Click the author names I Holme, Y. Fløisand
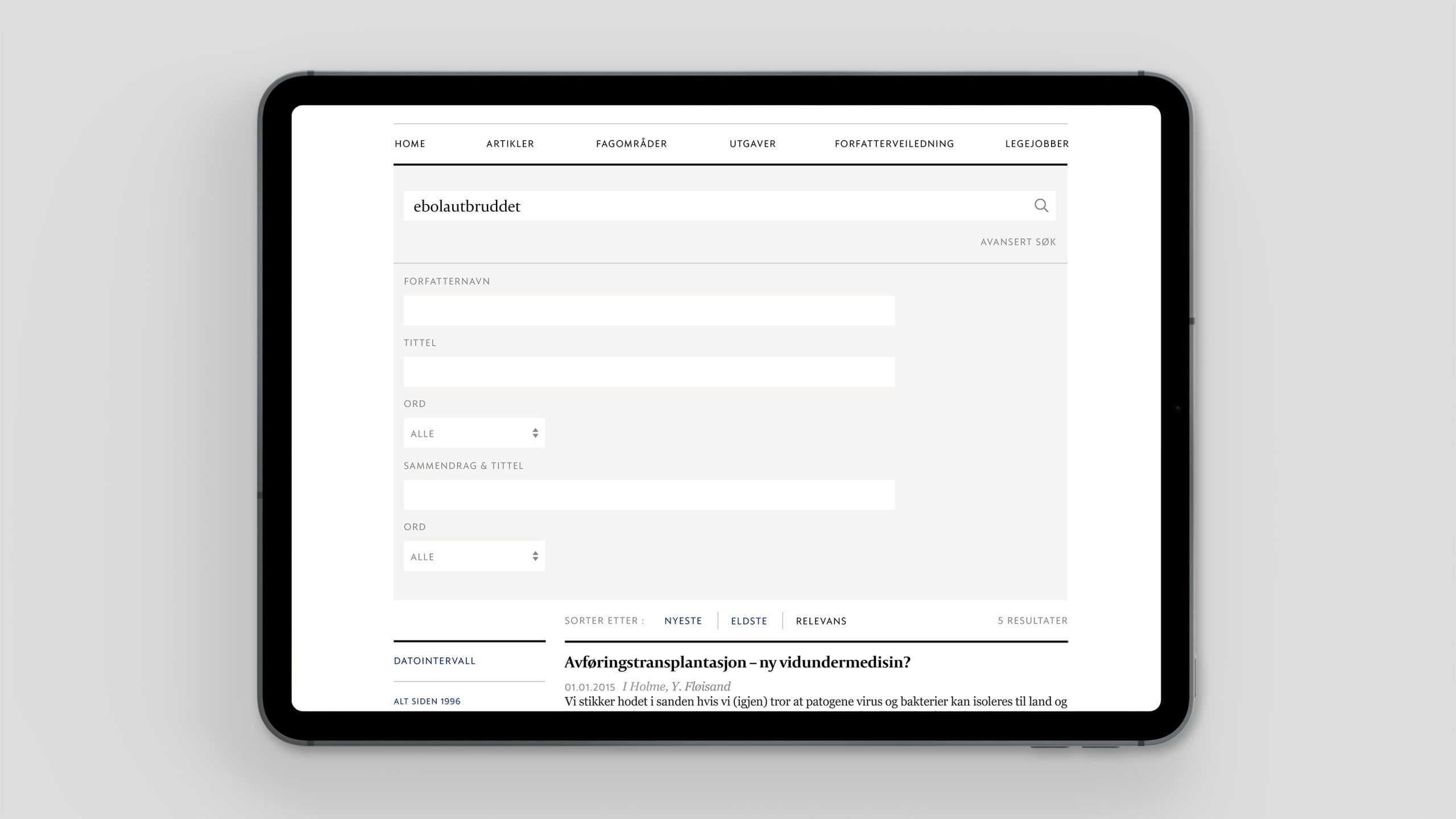Screen dimensions: 1456x819 [676, 686]
